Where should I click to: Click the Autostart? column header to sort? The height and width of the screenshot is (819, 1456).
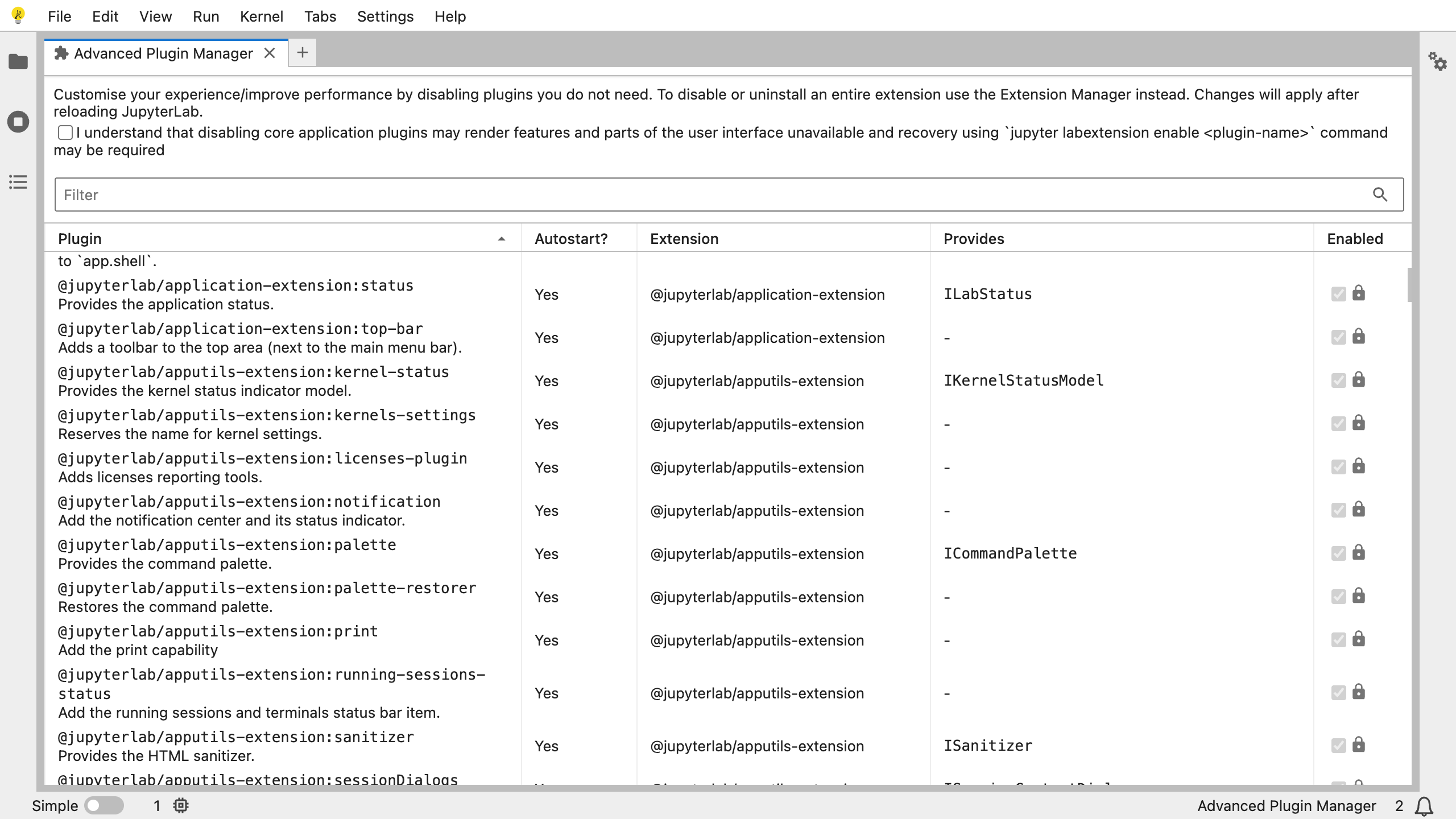point(571,238)
